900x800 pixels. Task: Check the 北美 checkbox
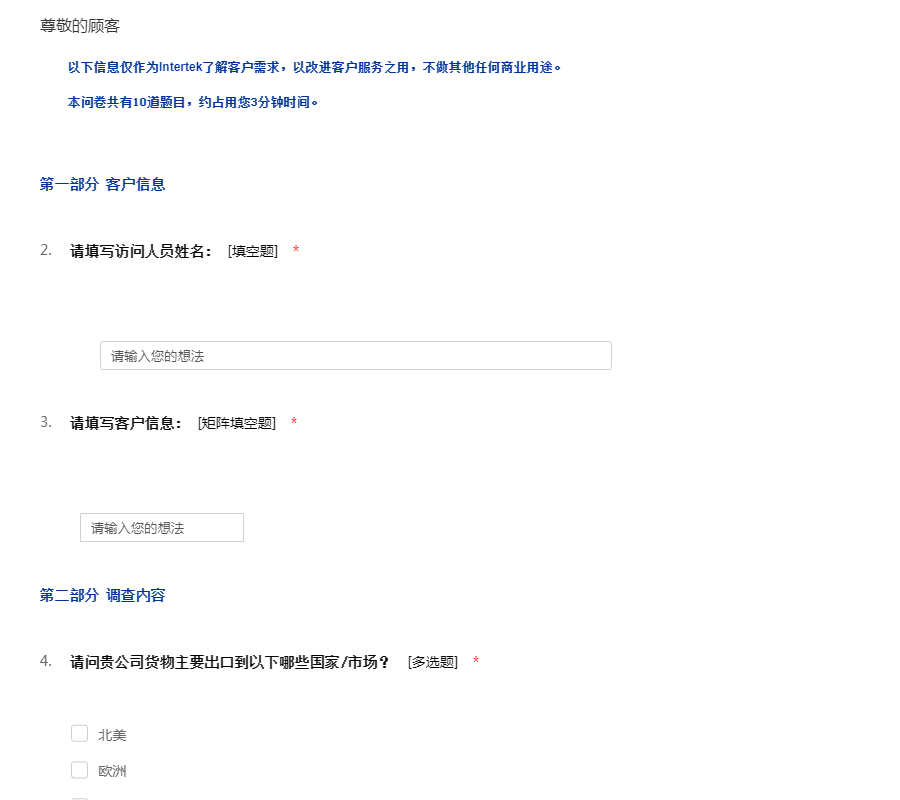tap(80, 734)
